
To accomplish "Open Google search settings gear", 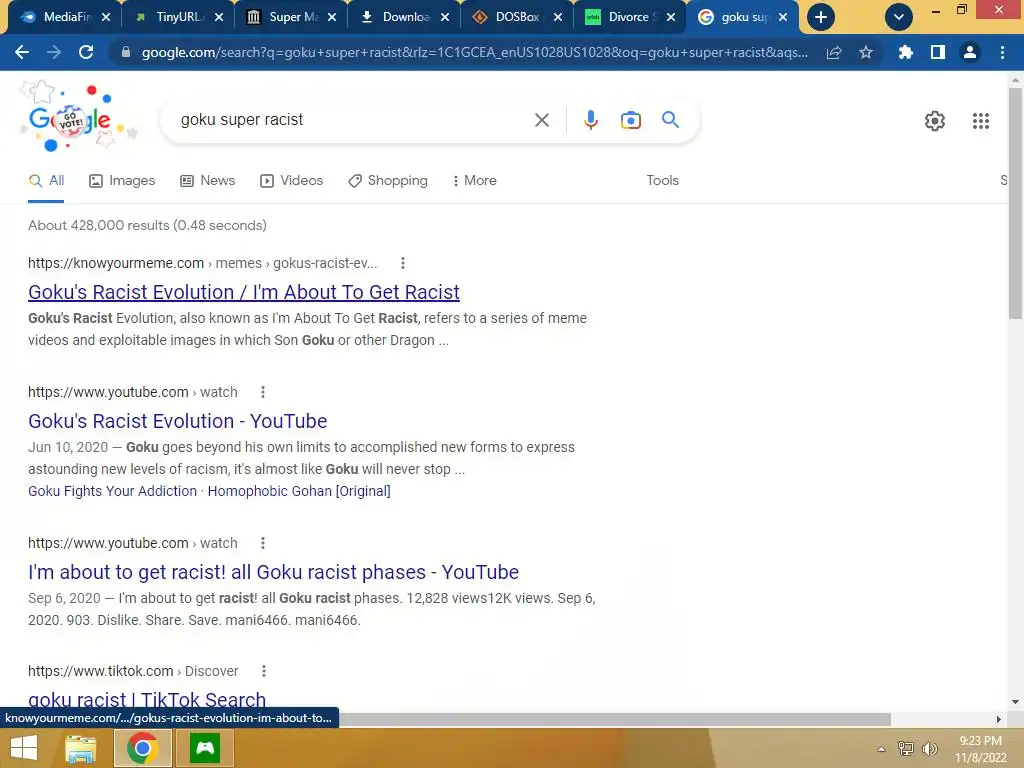I will pyautogui.click(x=935, y=121).
